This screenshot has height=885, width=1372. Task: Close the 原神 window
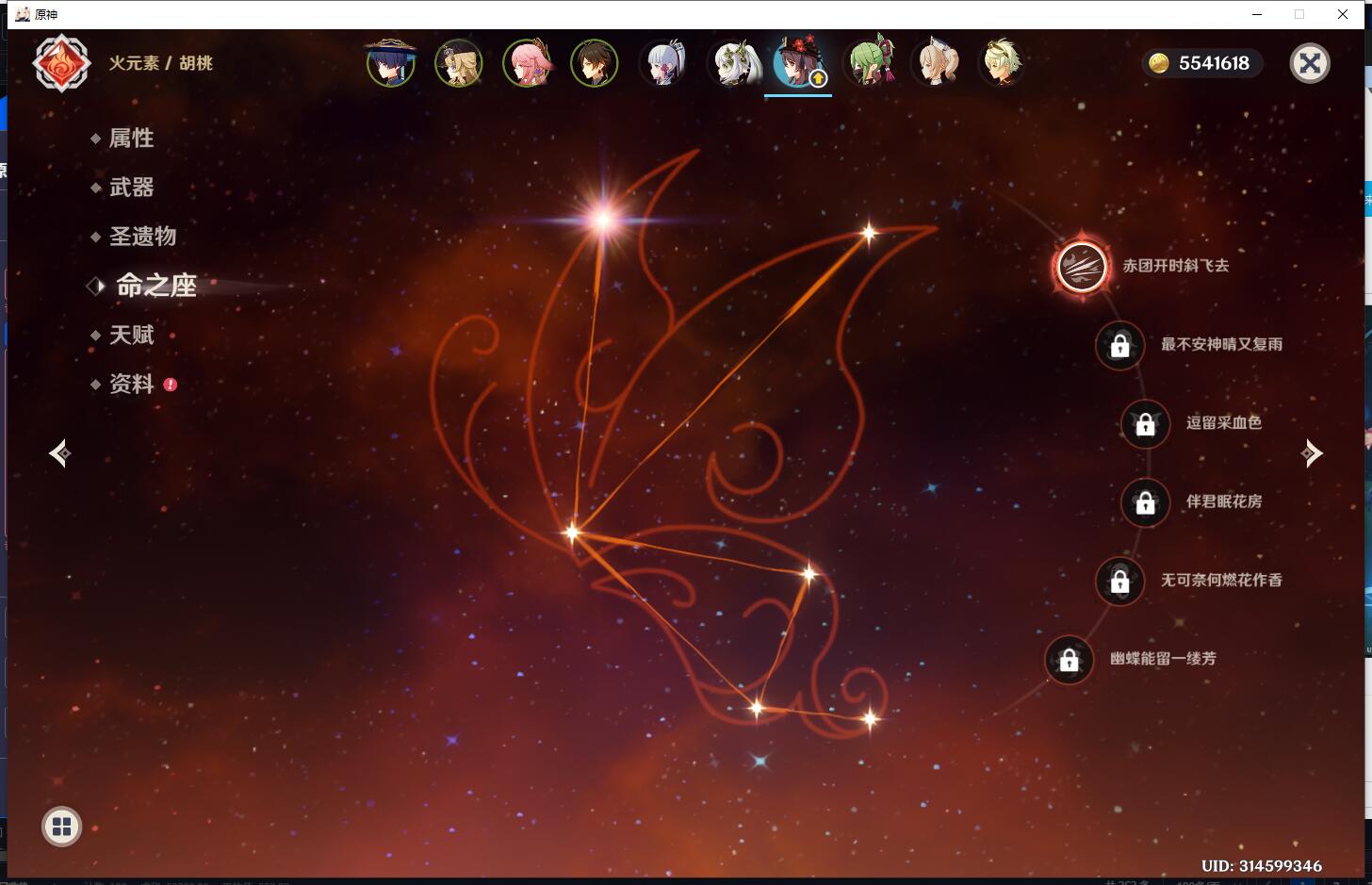[1343, 14]
